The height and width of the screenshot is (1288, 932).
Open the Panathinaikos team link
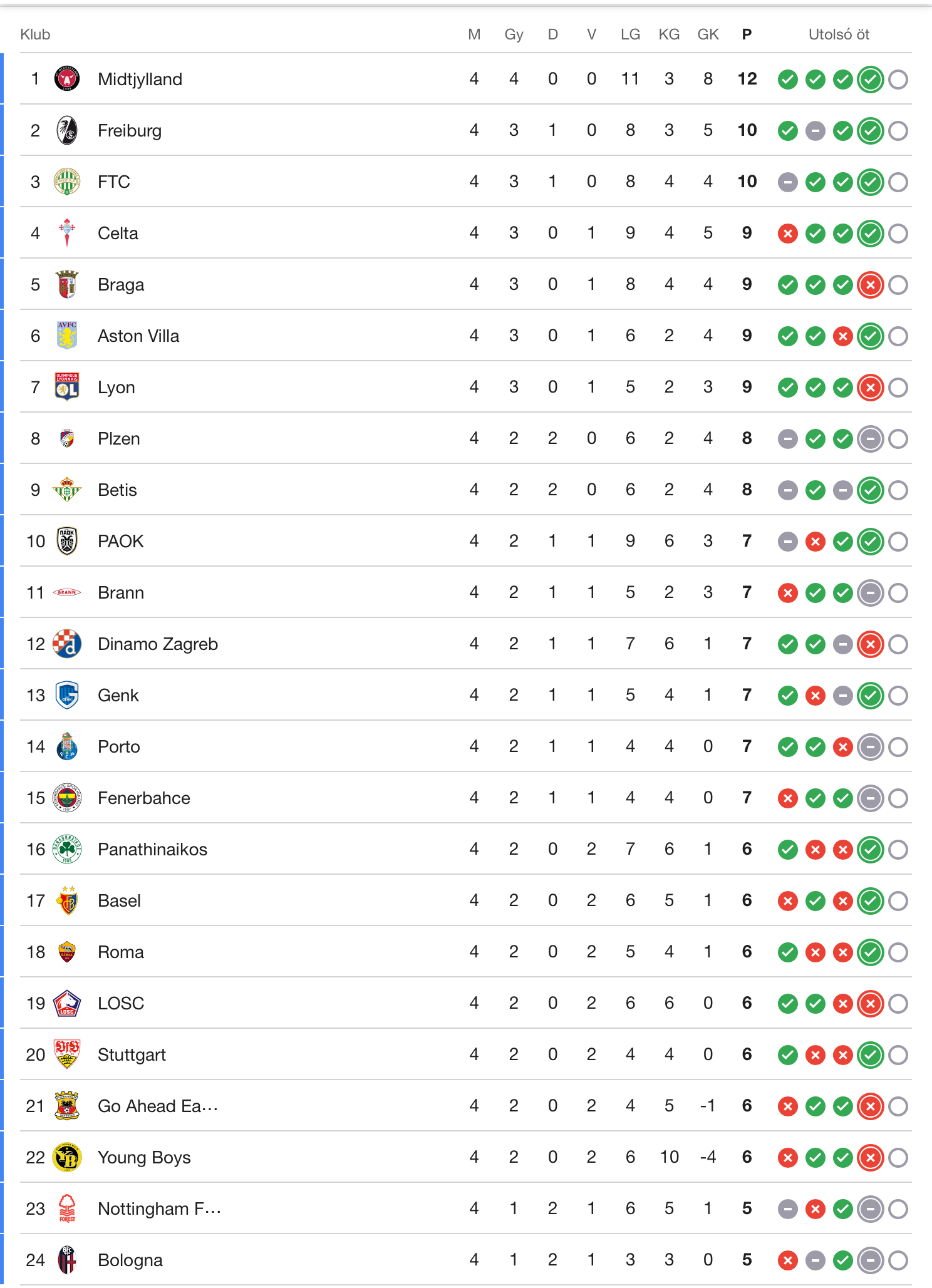click(152, 849)
